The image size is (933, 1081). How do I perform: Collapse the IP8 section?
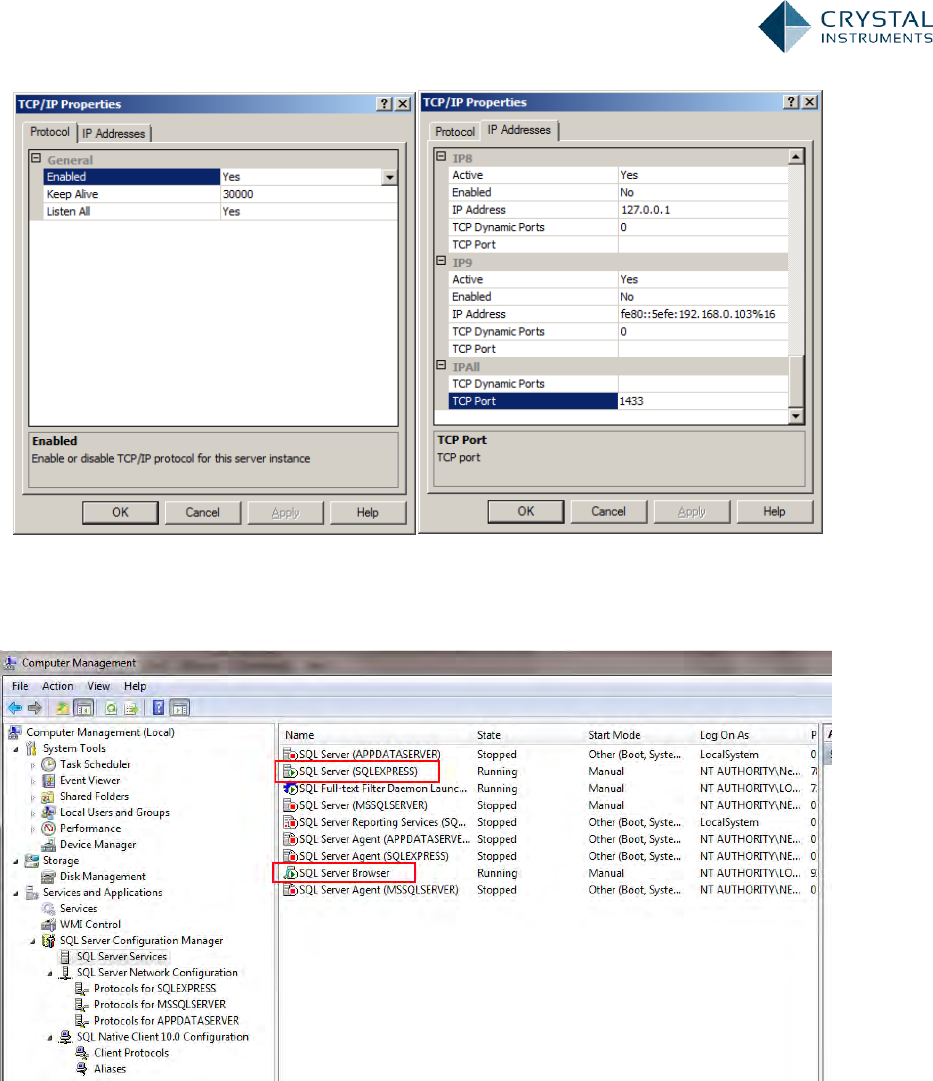[x=441, y=156]
